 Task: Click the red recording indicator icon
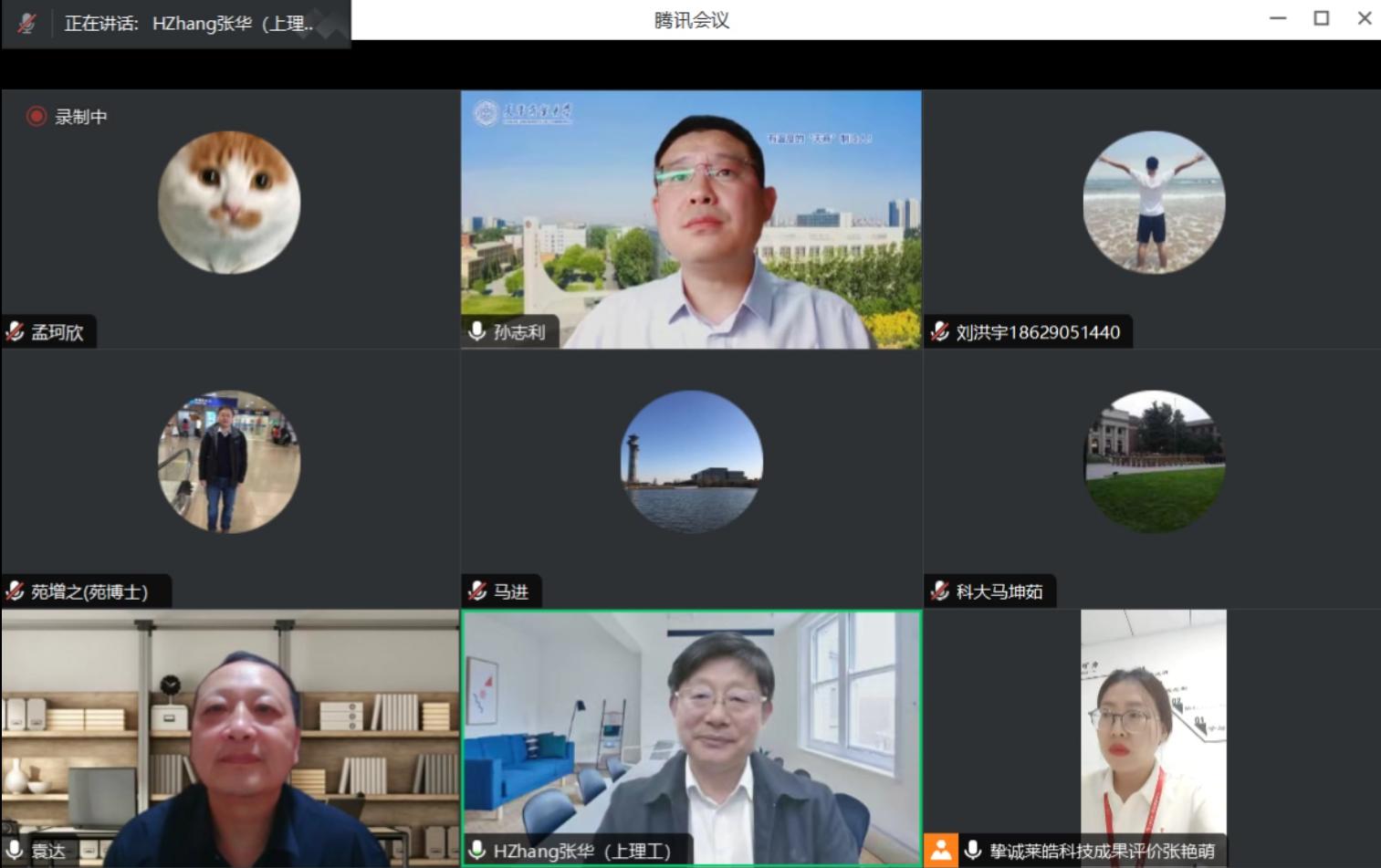[37, 117]
